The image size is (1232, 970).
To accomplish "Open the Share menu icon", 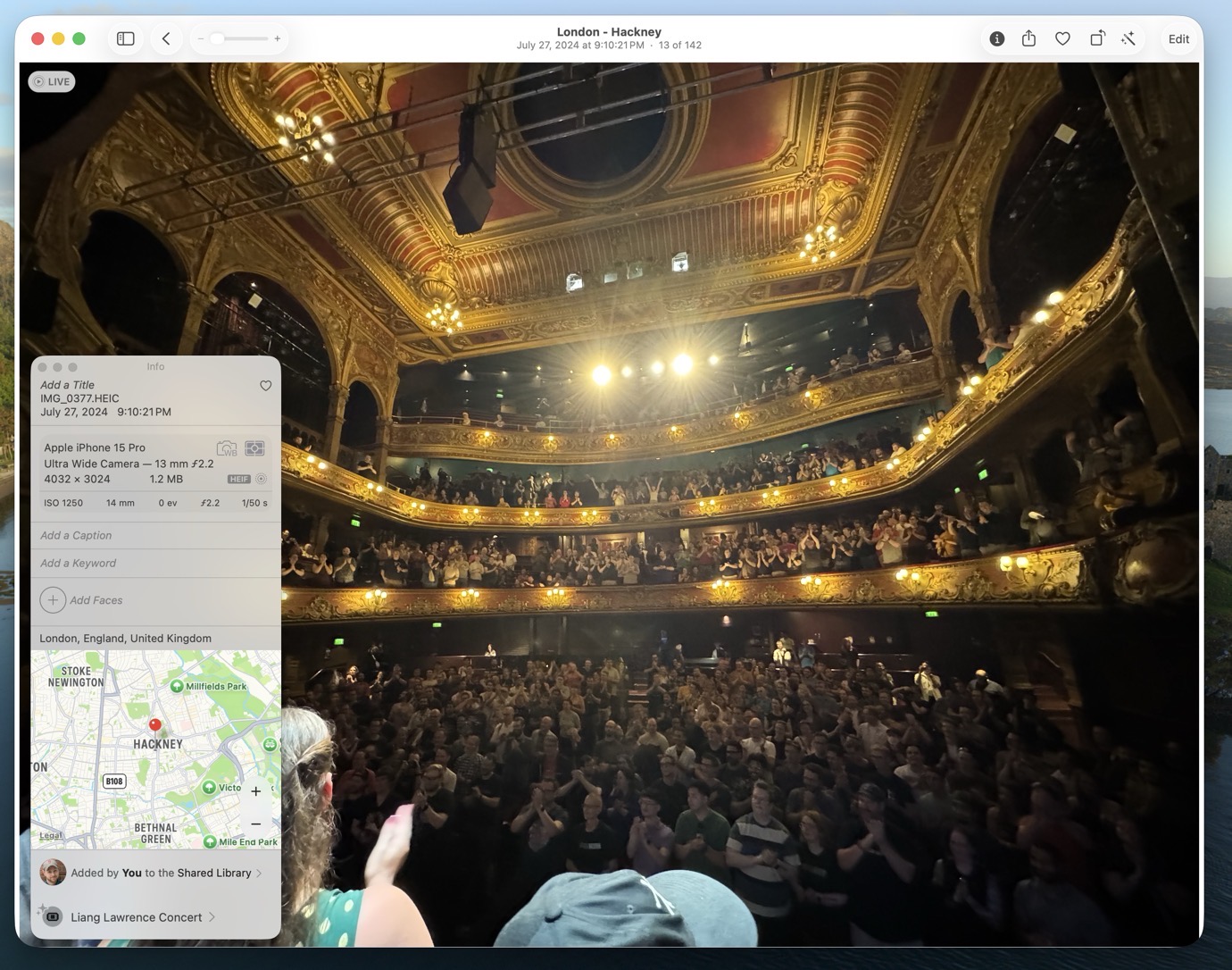I will tap(1028, 38).
